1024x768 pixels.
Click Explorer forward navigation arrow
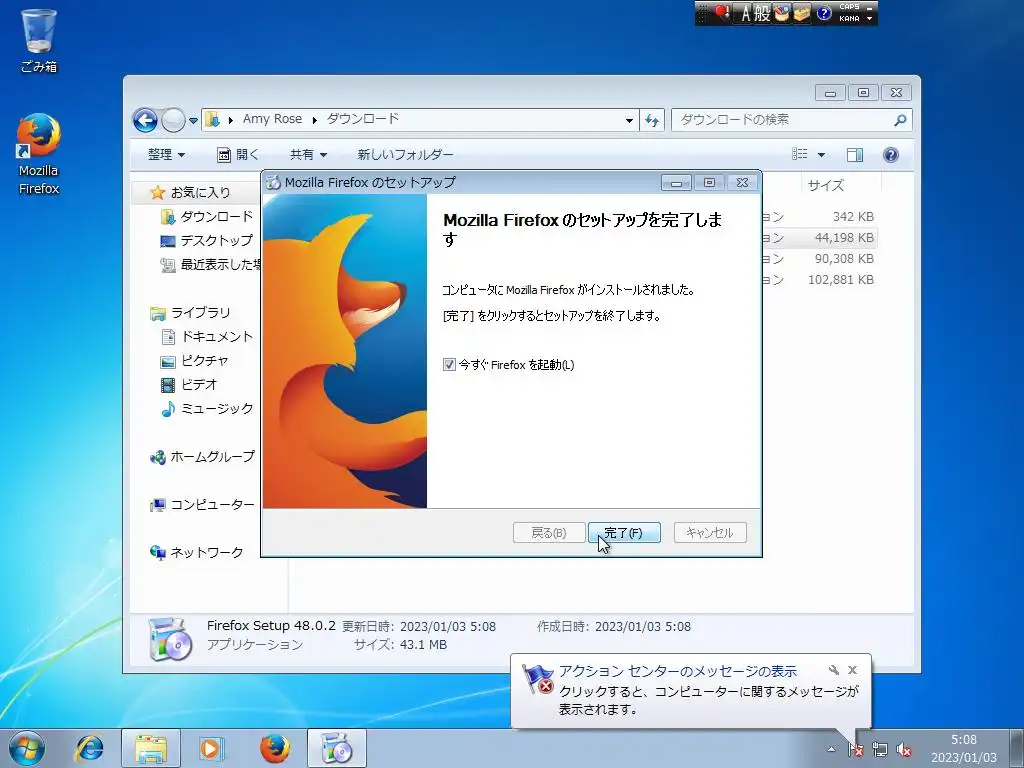(x=173, y=120)
